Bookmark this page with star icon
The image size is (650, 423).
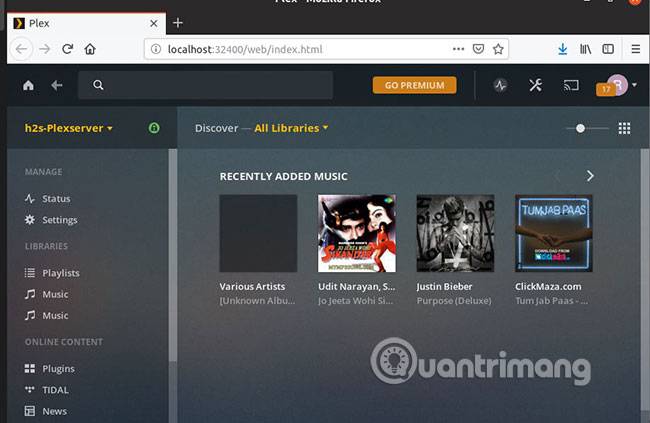click(498, 49)
